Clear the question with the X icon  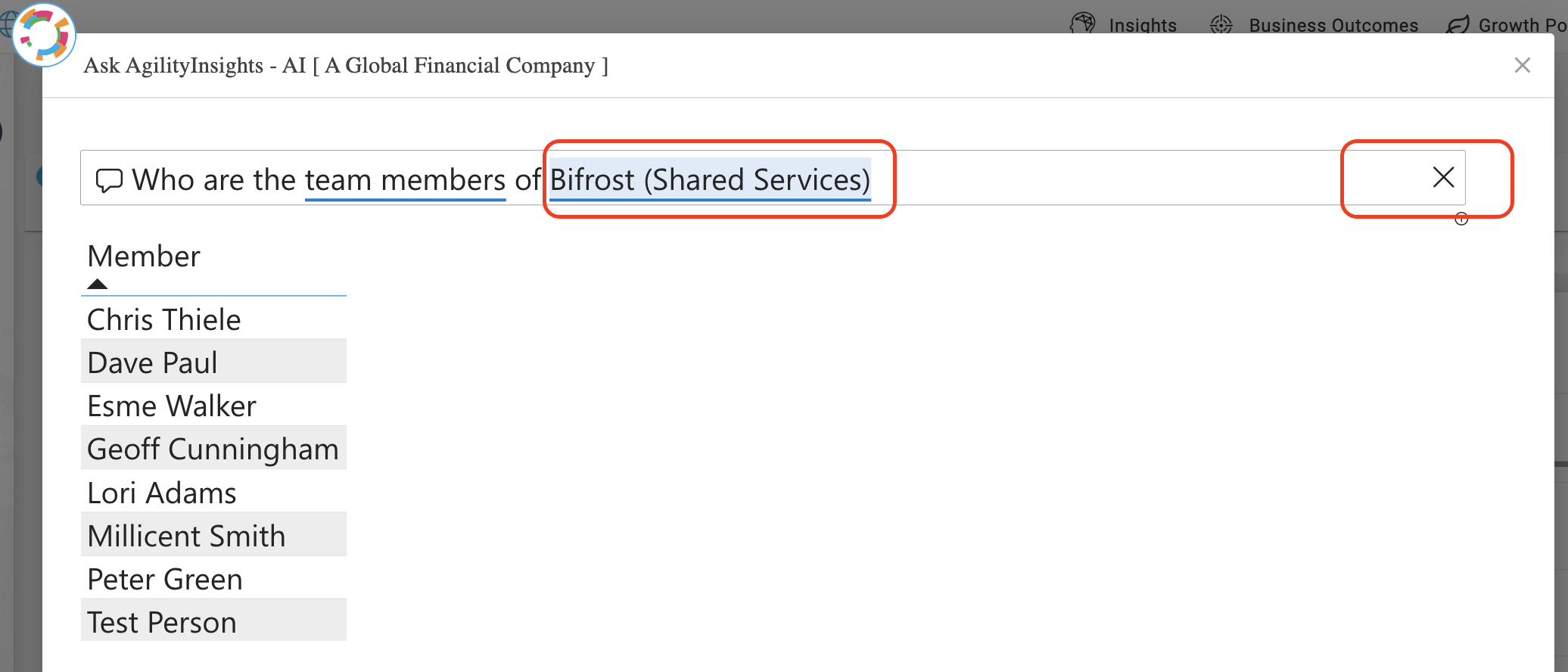click(x=1443, y=178)
